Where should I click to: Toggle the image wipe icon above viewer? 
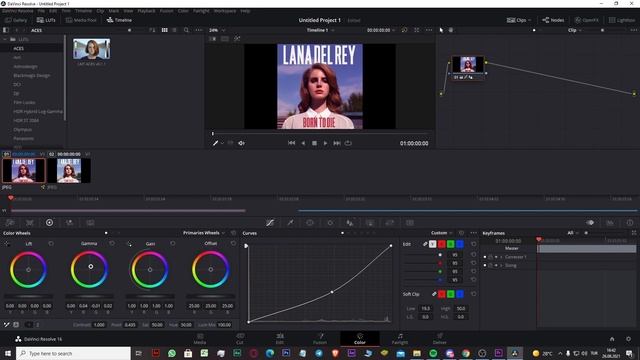pyautogui.click(x=213, y=39)
